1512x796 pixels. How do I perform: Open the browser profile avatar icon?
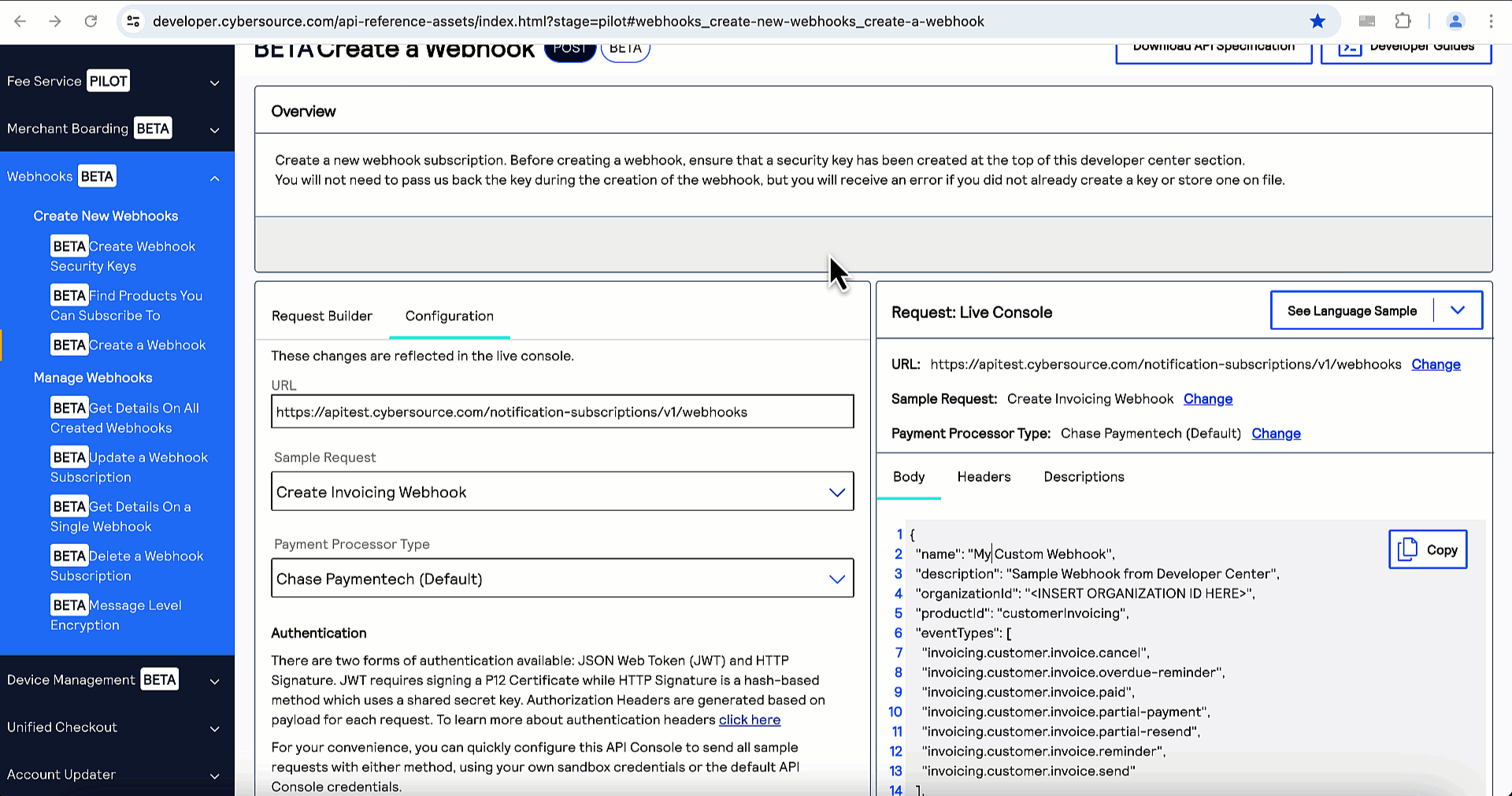[x=1455, y=21]
